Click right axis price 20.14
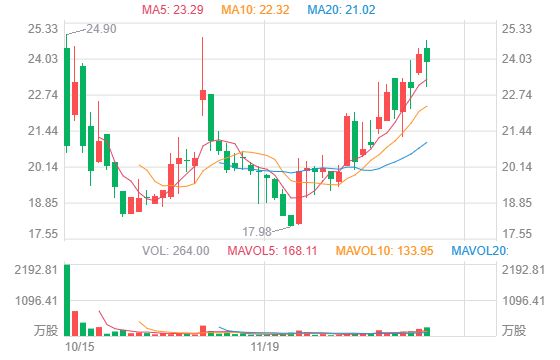This screenshot has width=560, height=360. (x=517, y=167)
